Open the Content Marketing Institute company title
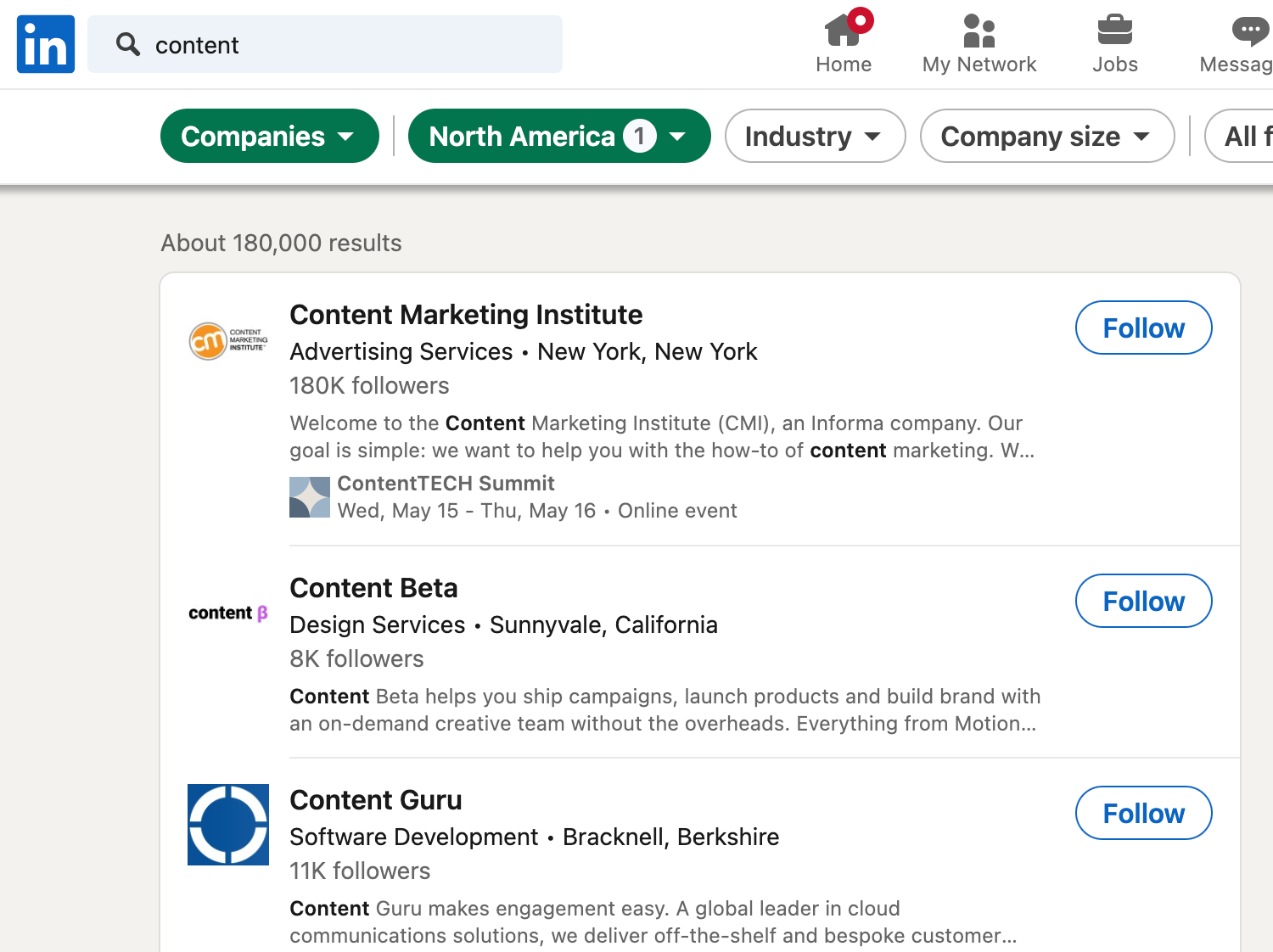 pyautogui.click(x=466, y=315)
